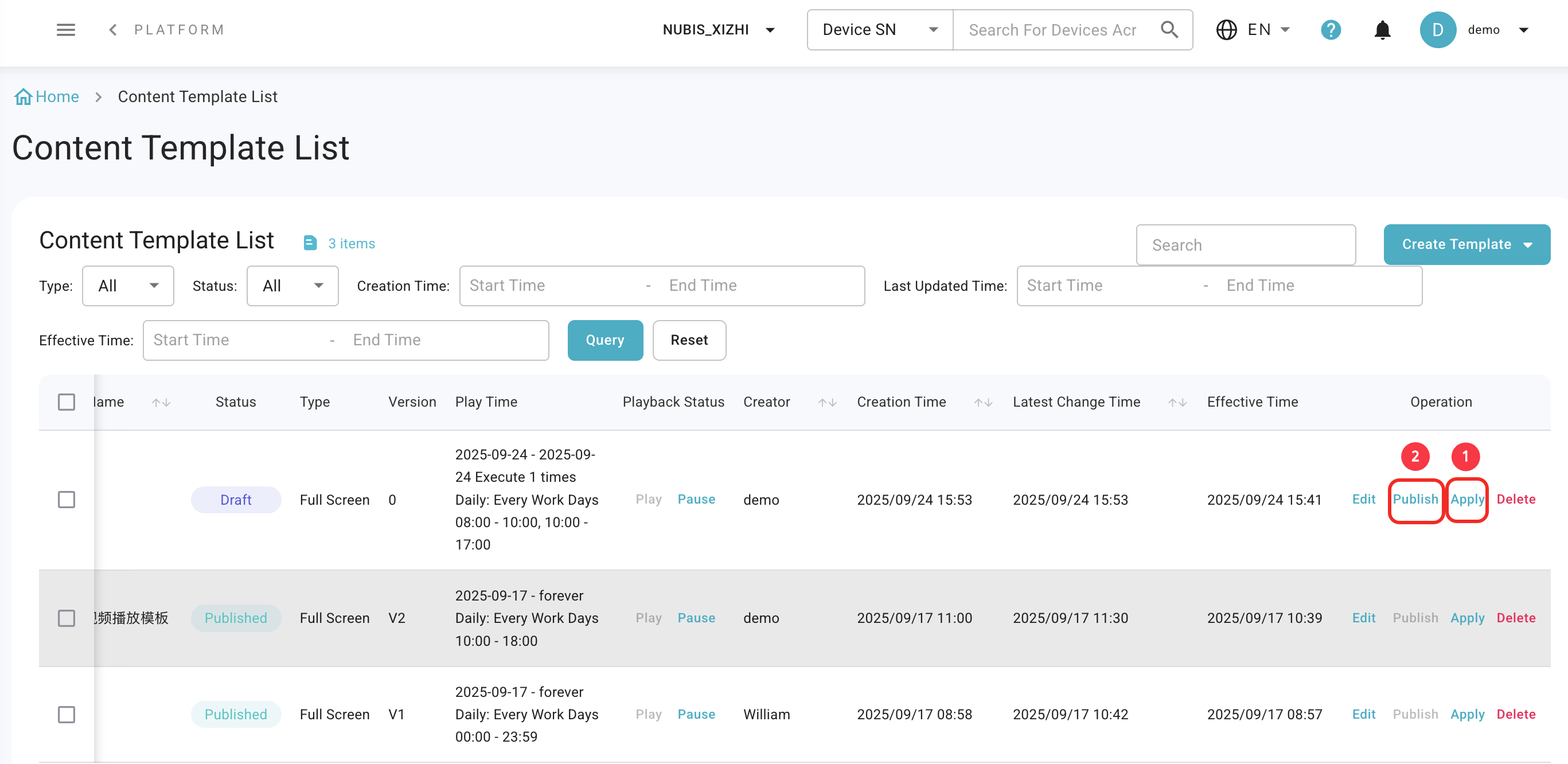Open the help question mark icon
Viewport: 1568px width, 764px height.
click(1331, 30)
